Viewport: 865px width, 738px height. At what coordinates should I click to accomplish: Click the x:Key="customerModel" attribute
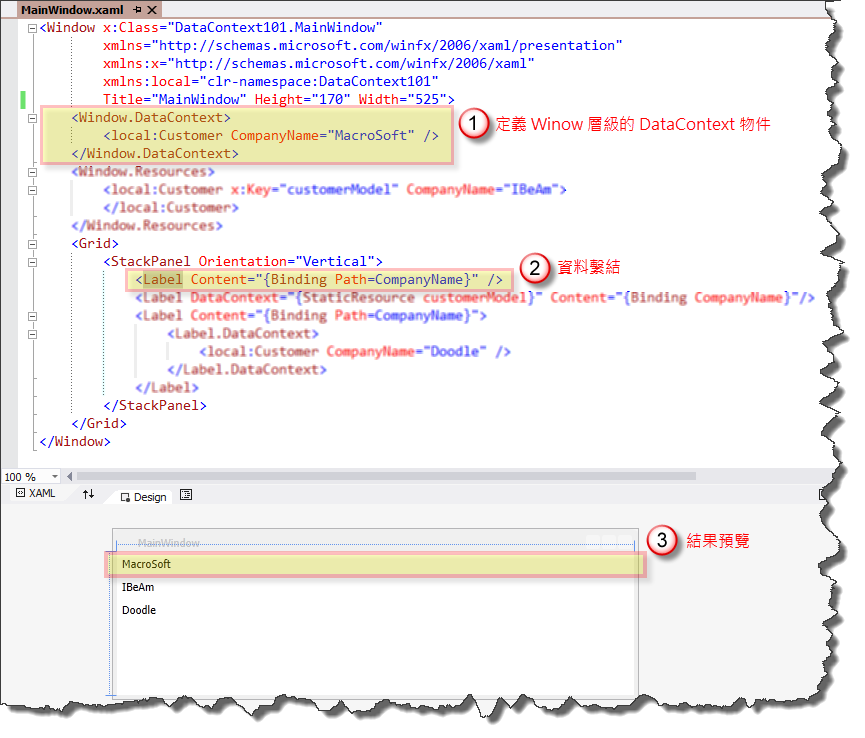point(314,190)
